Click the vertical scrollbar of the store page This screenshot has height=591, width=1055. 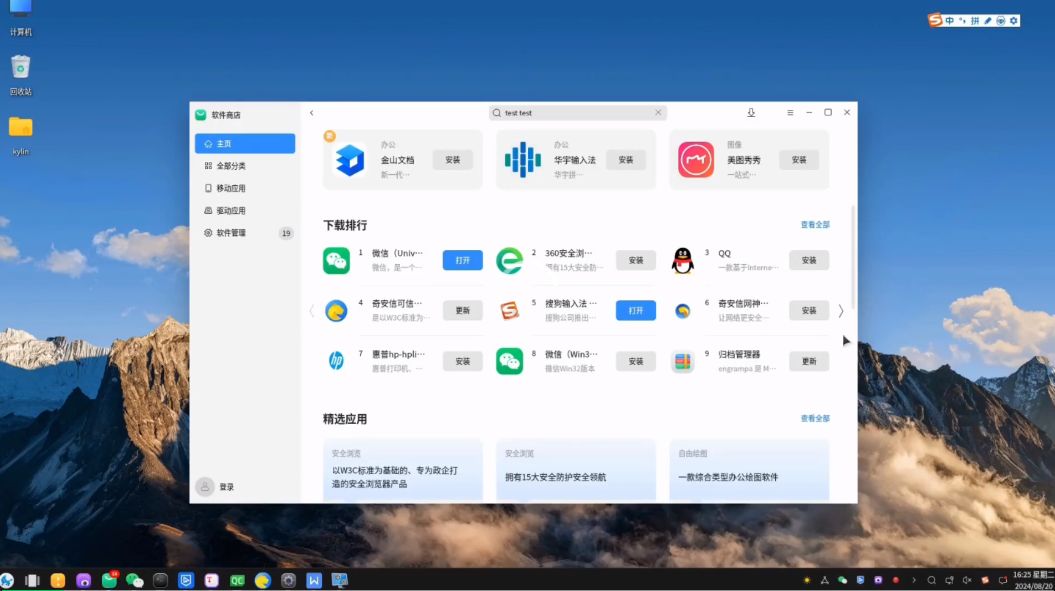coord(853,260)
